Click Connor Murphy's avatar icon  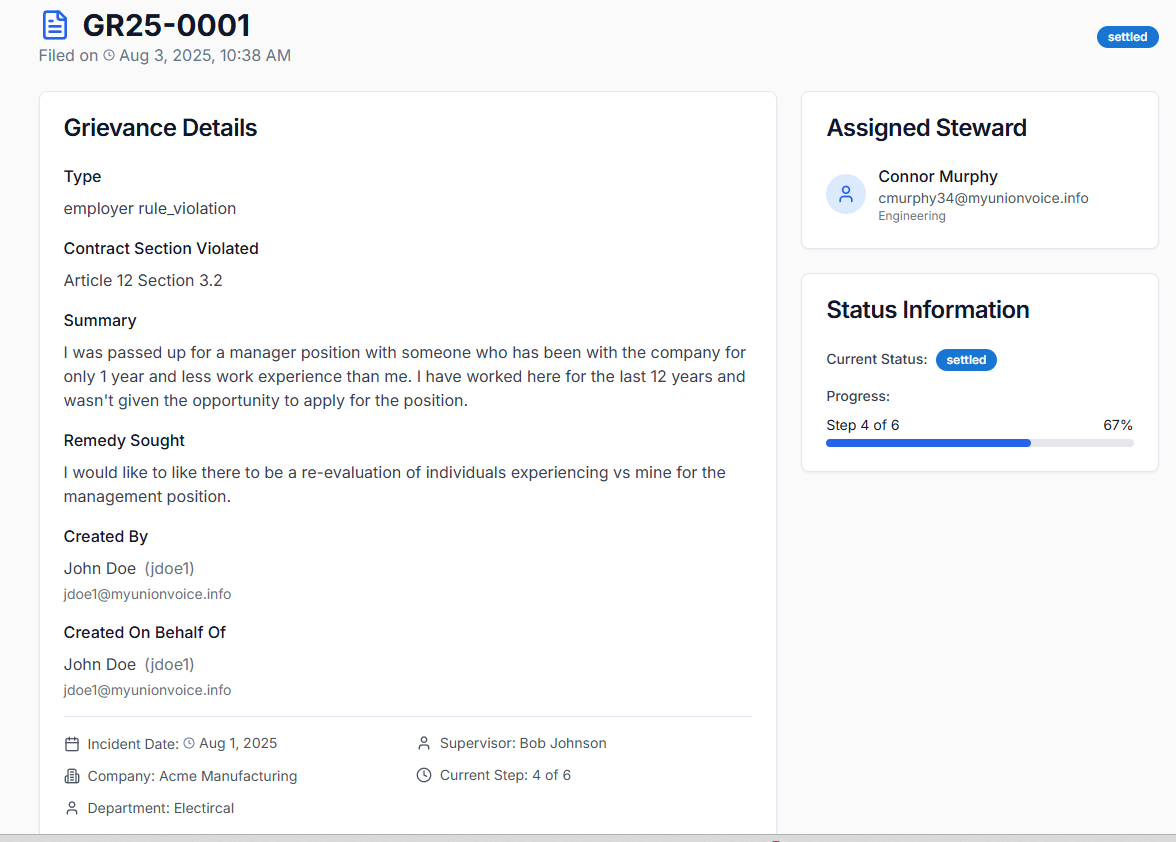[x=846, y=194]
